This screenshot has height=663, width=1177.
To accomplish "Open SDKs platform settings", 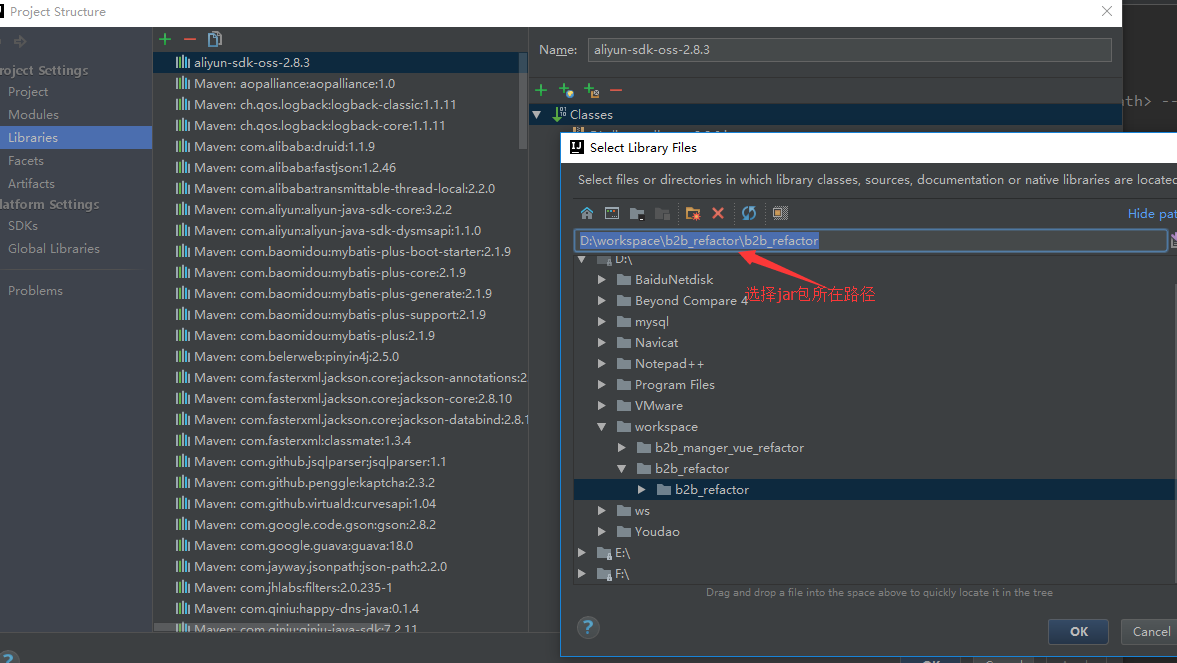I will coord(23,225).
